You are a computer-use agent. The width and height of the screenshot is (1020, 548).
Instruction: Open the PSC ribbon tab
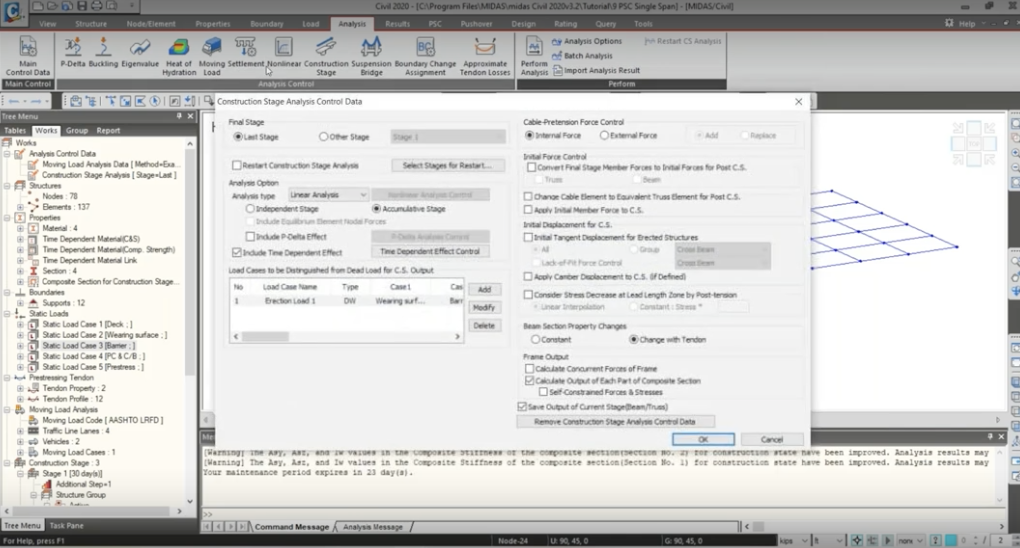click(x=435, y=24)
